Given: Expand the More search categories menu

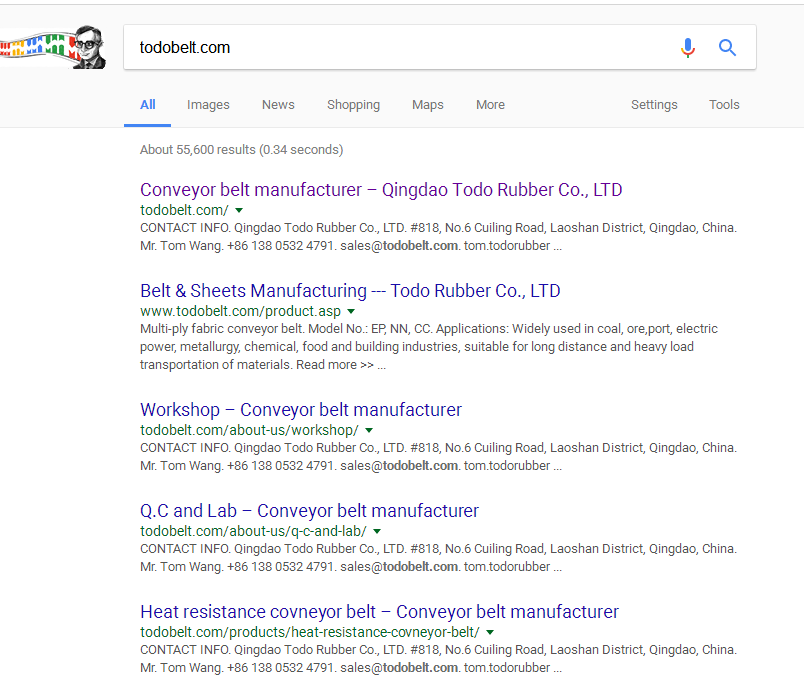Looking at the screenshot, I should click(x=490, y=105).
